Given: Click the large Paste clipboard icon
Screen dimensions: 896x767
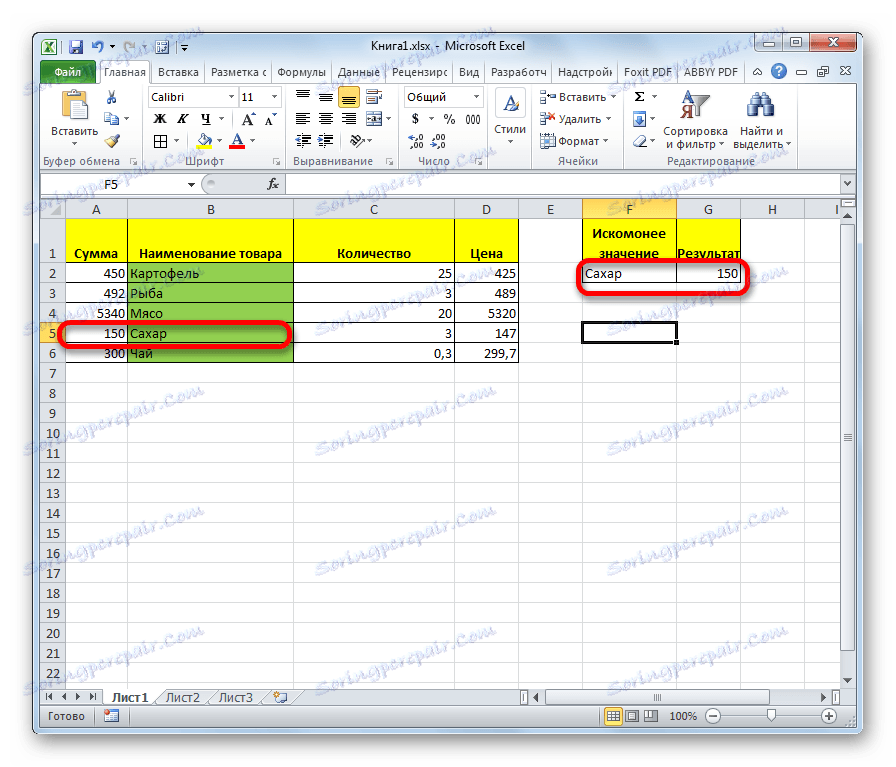Looking at the screenshot, I should [74, 106].
